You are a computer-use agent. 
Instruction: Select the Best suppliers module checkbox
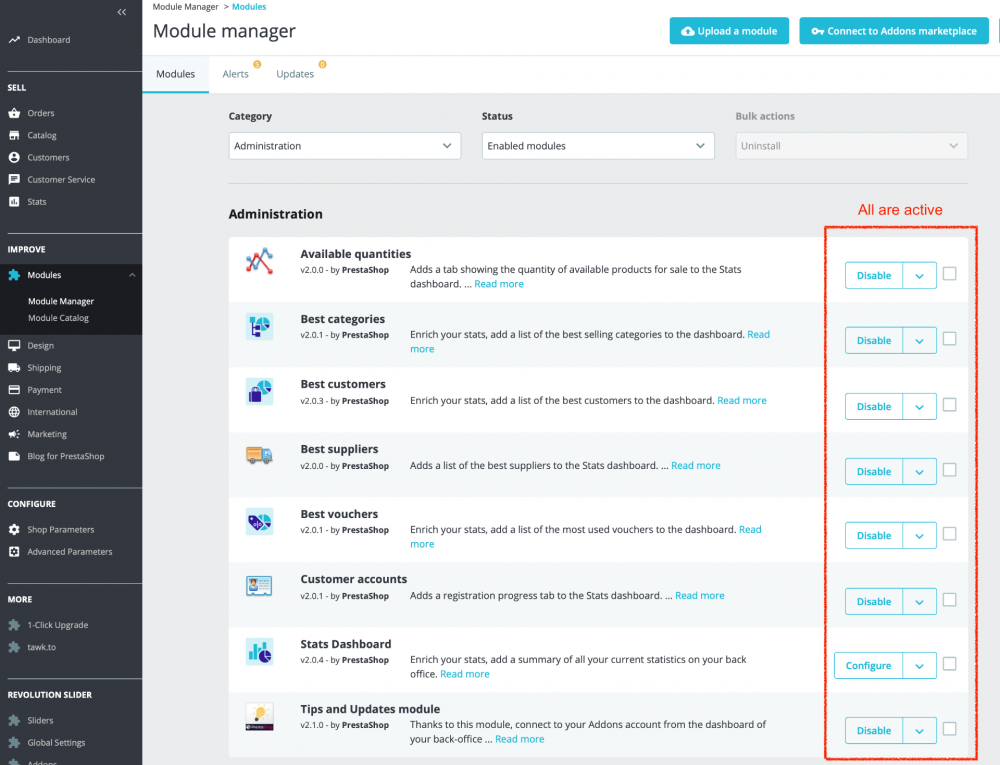[x=950, y=470]
